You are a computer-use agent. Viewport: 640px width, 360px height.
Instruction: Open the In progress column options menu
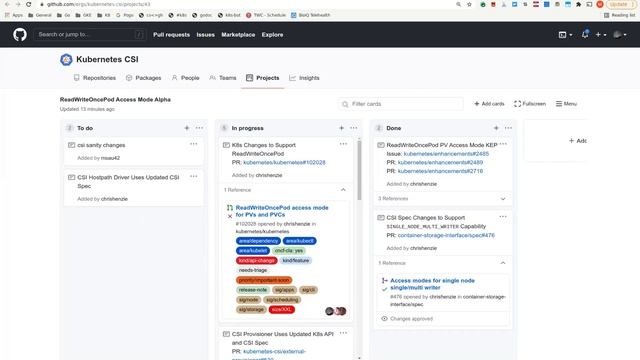(353, 128)
